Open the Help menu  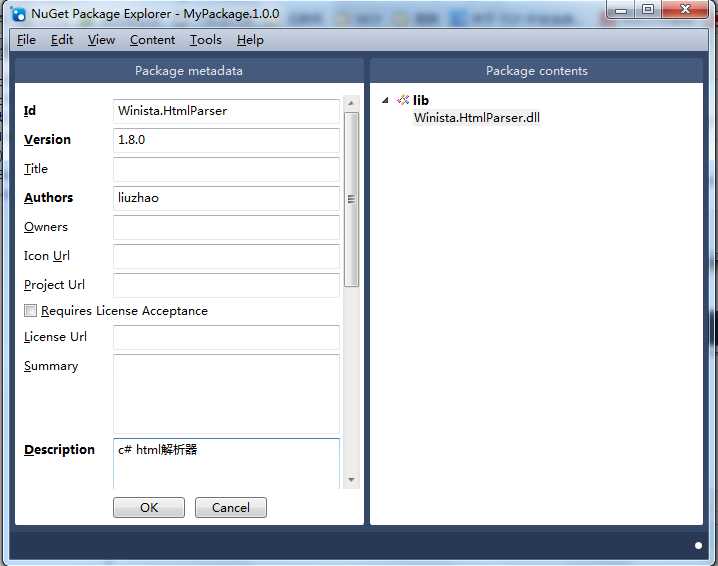pyautogui.click(x=250, y=40)
